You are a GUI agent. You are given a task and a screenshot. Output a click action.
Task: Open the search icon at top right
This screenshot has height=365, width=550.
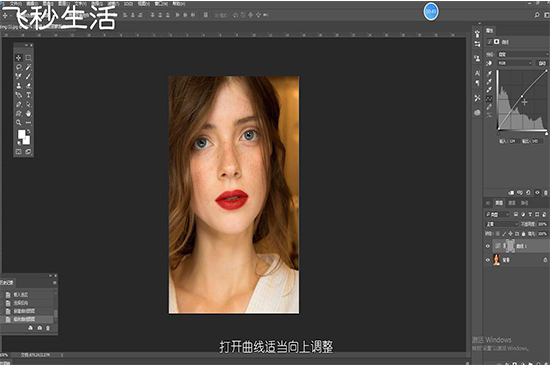(x=537, y=15)
